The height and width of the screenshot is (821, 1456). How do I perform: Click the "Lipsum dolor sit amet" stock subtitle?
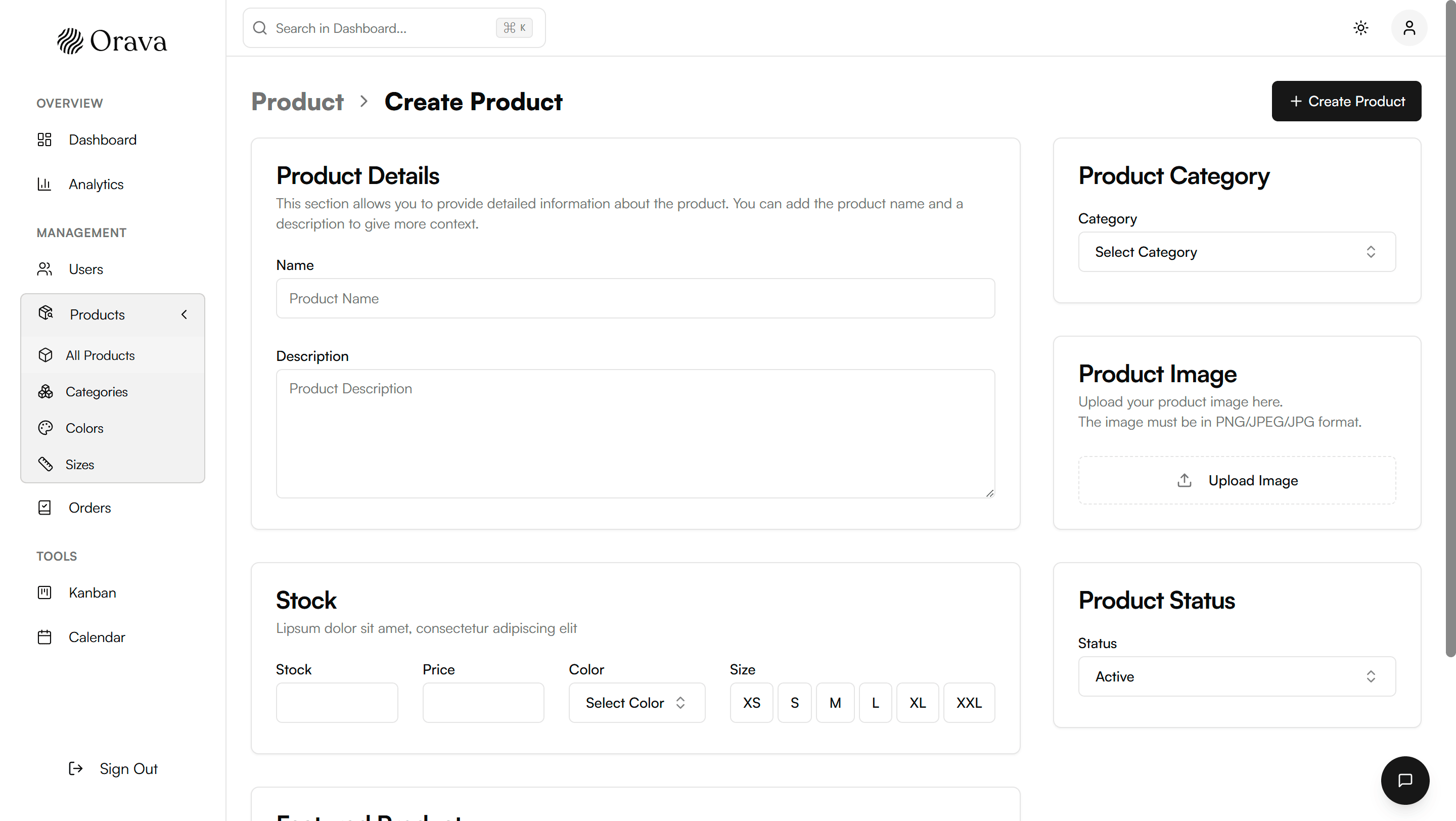click(x=426, y=628)
